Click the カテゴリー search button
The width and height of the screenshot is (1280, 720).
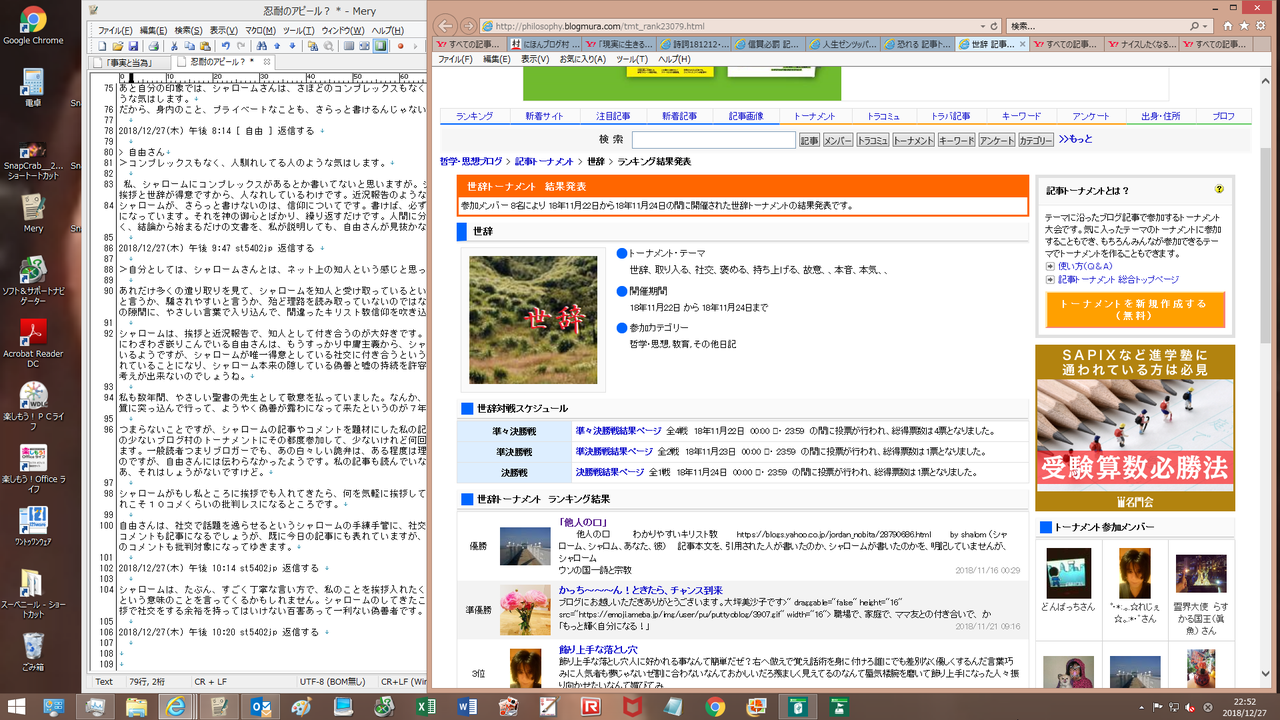(1036, 141)
